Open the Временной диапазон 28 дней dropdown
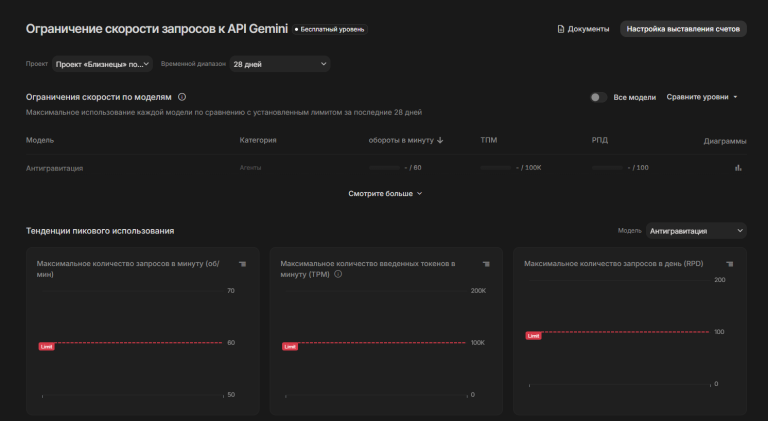768x421 pixels. point(280,64)
